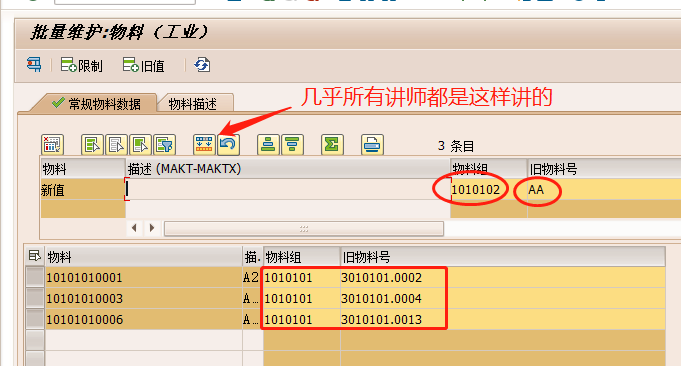The height and width of the screenshot is (366, 681).
Task: Click material number 10101010001
Action: coord(143,277)
